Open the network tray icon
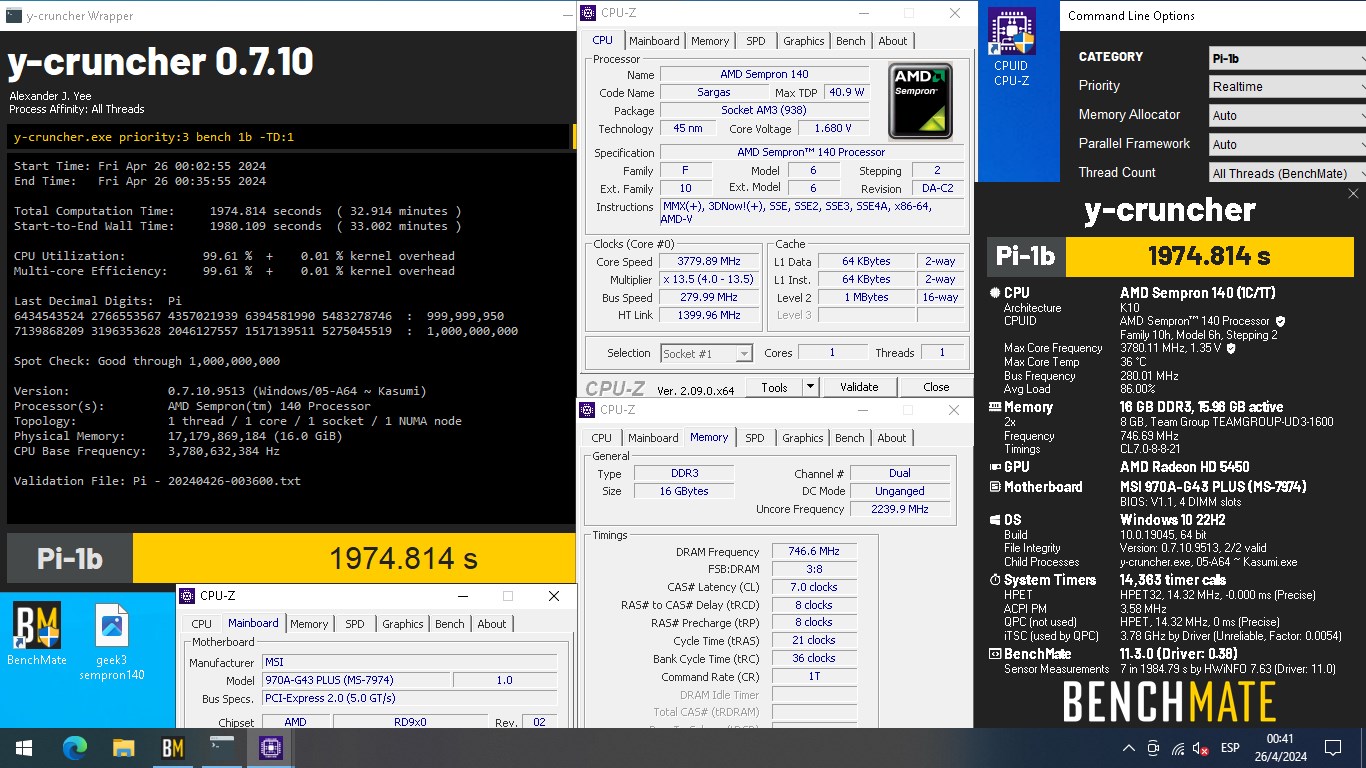This screenshot has height=768, width=1366. [x=1178, y=748]
